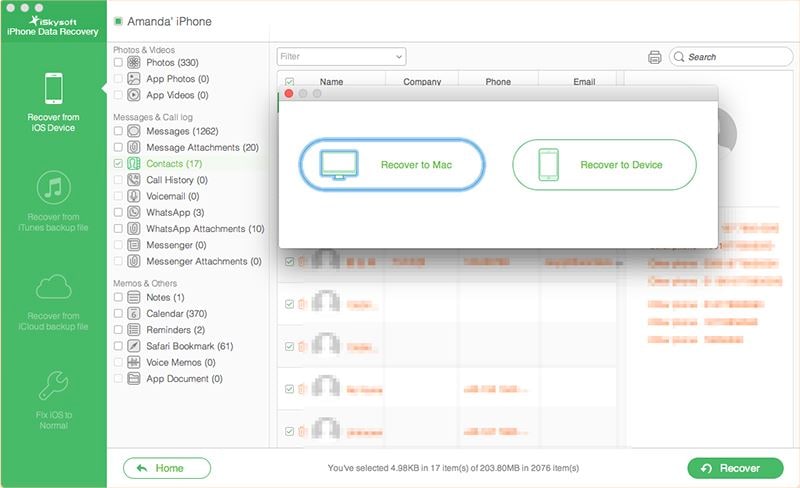Click the Voicemail microphone icon

click(x=134, y=196)
